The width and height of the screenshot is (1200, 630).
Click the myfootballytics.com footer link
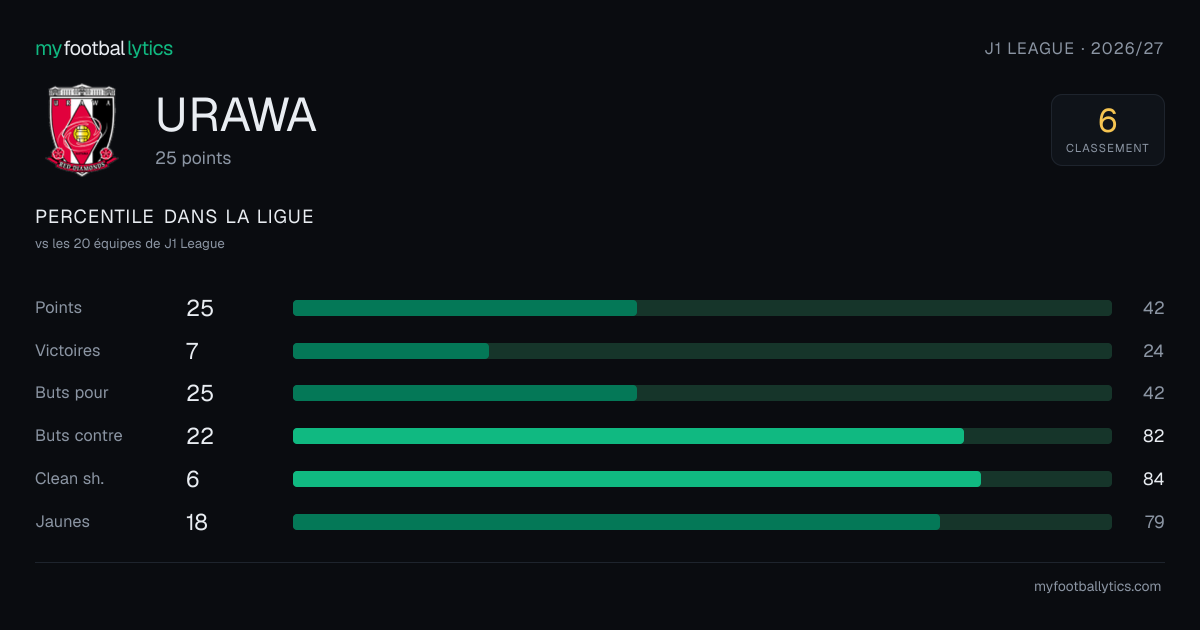(1098, 587)
